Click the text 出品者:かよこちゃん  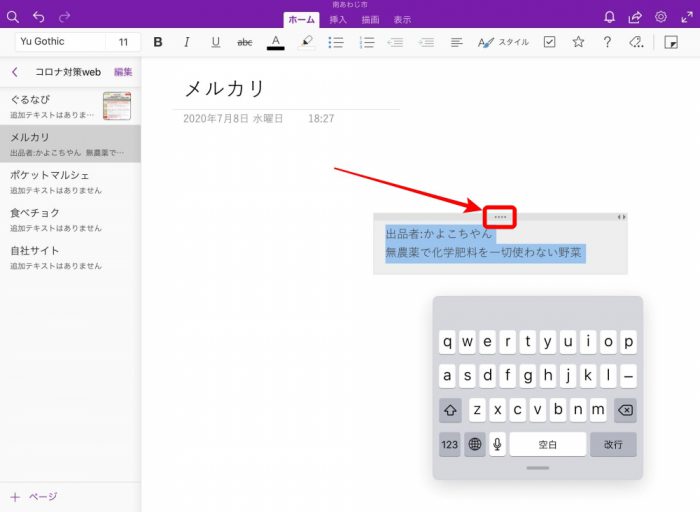[438, 233]
